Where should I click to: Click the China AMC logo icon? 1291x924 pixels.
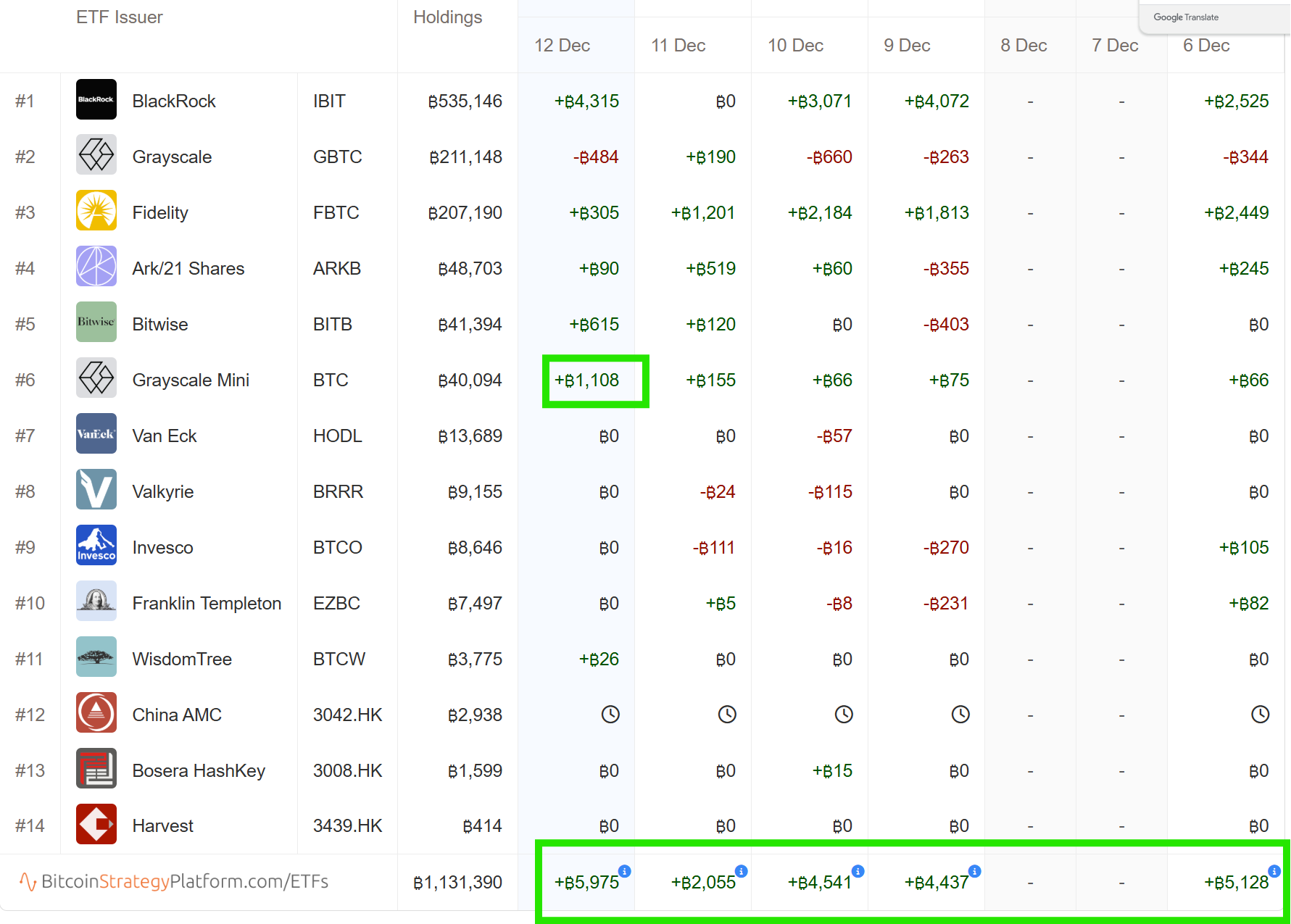[x=96, y=712]
